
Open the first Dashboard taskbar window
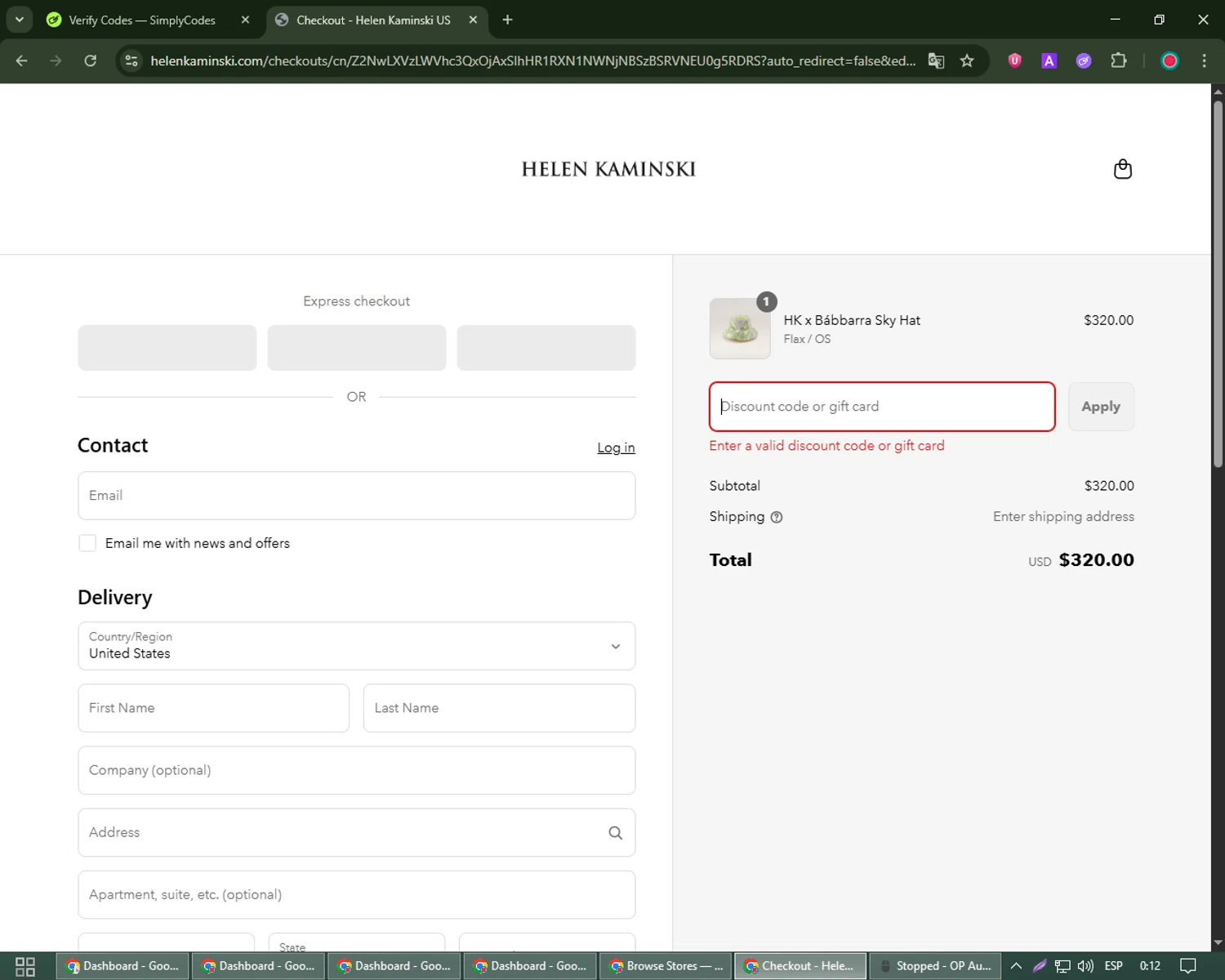pos(122,966)
